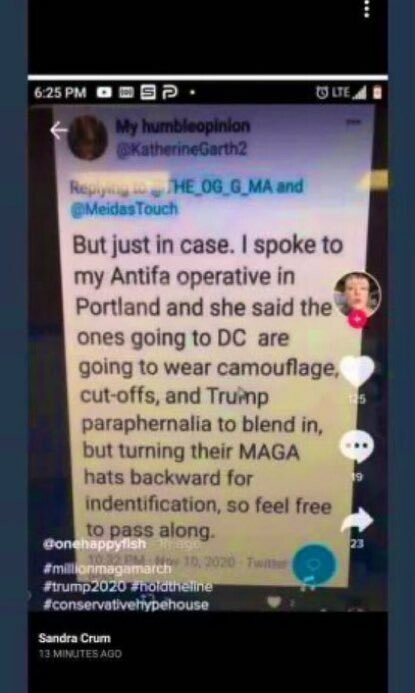Open the My humbleopinion tweet avatar
Image resolution: width=415 pixels, height=693 pixels.
tap(88, 137)
